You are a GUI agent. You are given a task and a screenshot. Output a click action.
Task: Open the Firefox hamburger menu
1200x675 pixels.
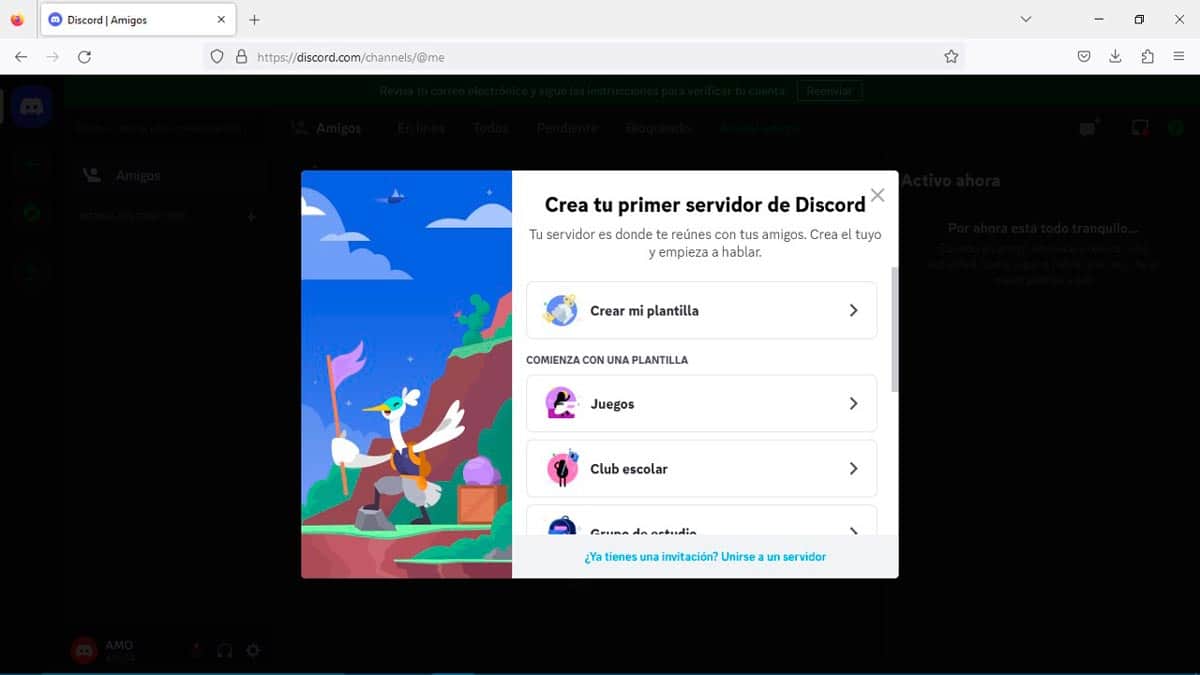click(1179, 57)
